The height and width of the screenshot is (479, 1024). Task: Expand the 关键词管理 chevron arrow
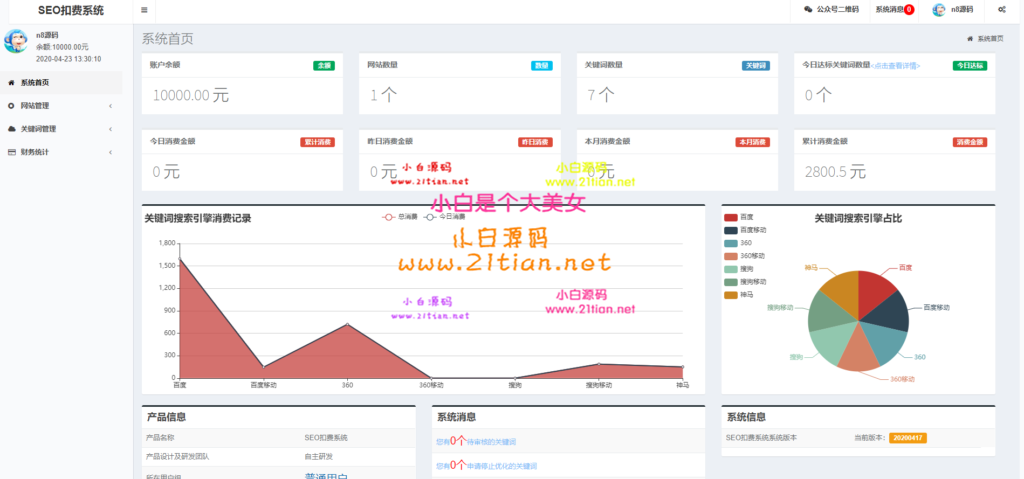tap(110, 129)
